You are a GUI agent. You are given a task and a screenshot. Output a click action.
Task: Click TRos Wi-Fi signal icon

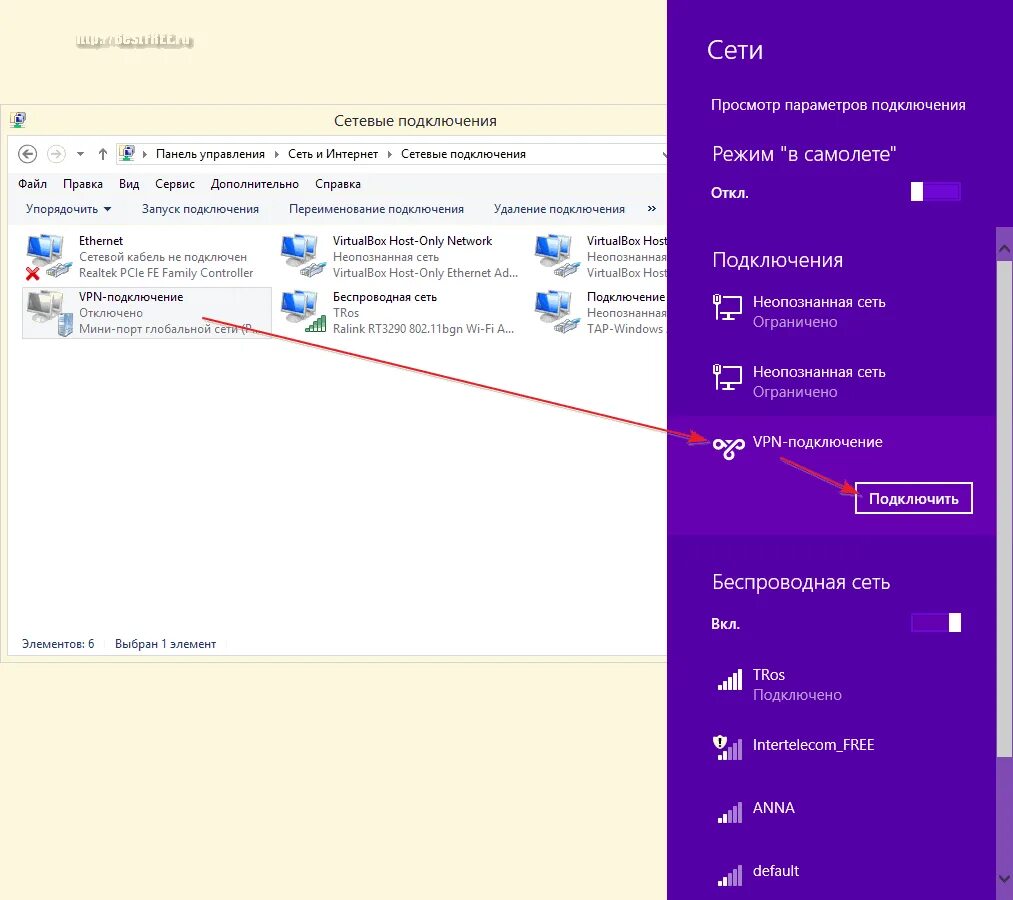coord(730,680)
